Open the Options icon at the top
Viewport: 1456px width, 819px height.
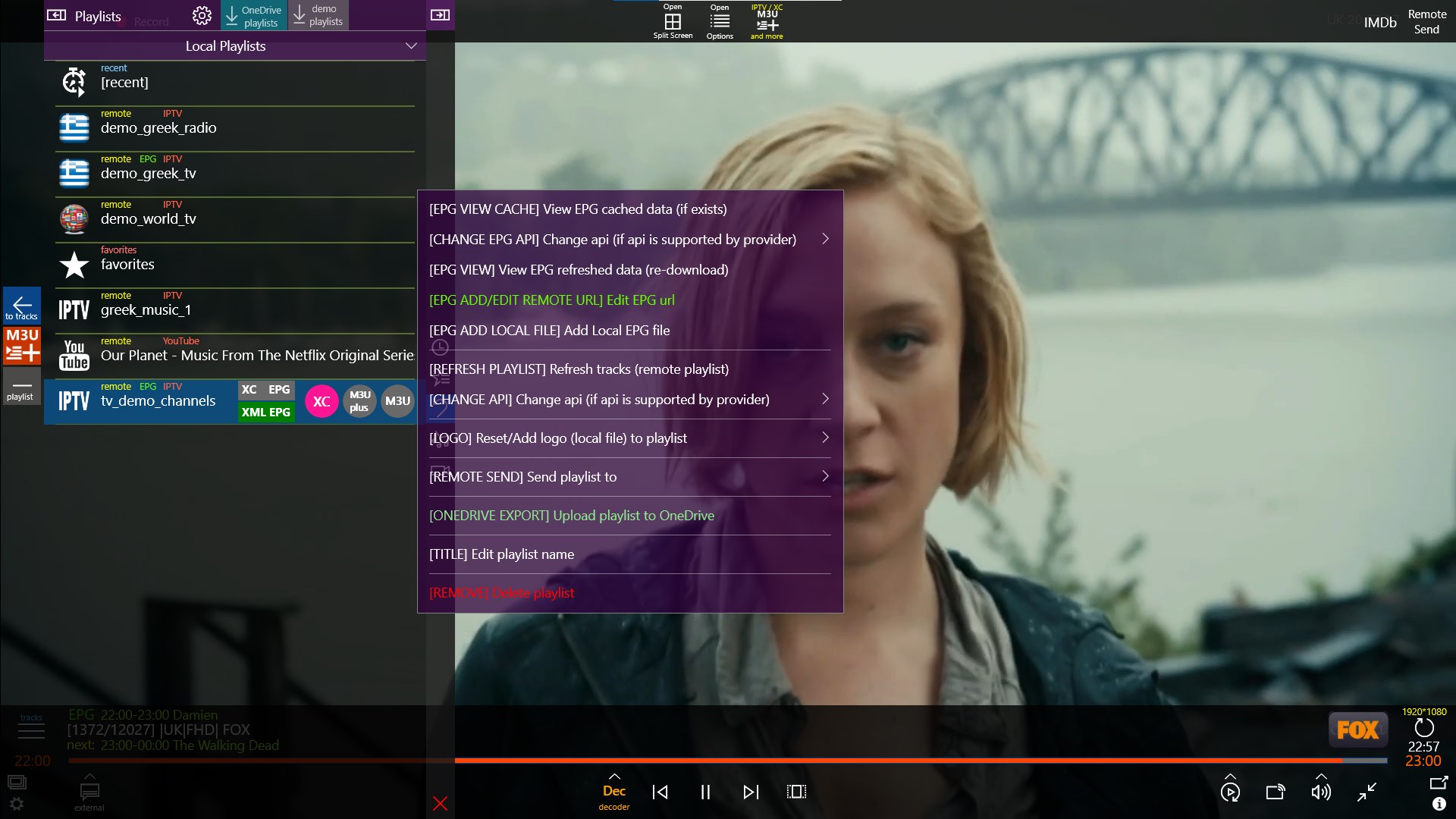tap(719, 23)
